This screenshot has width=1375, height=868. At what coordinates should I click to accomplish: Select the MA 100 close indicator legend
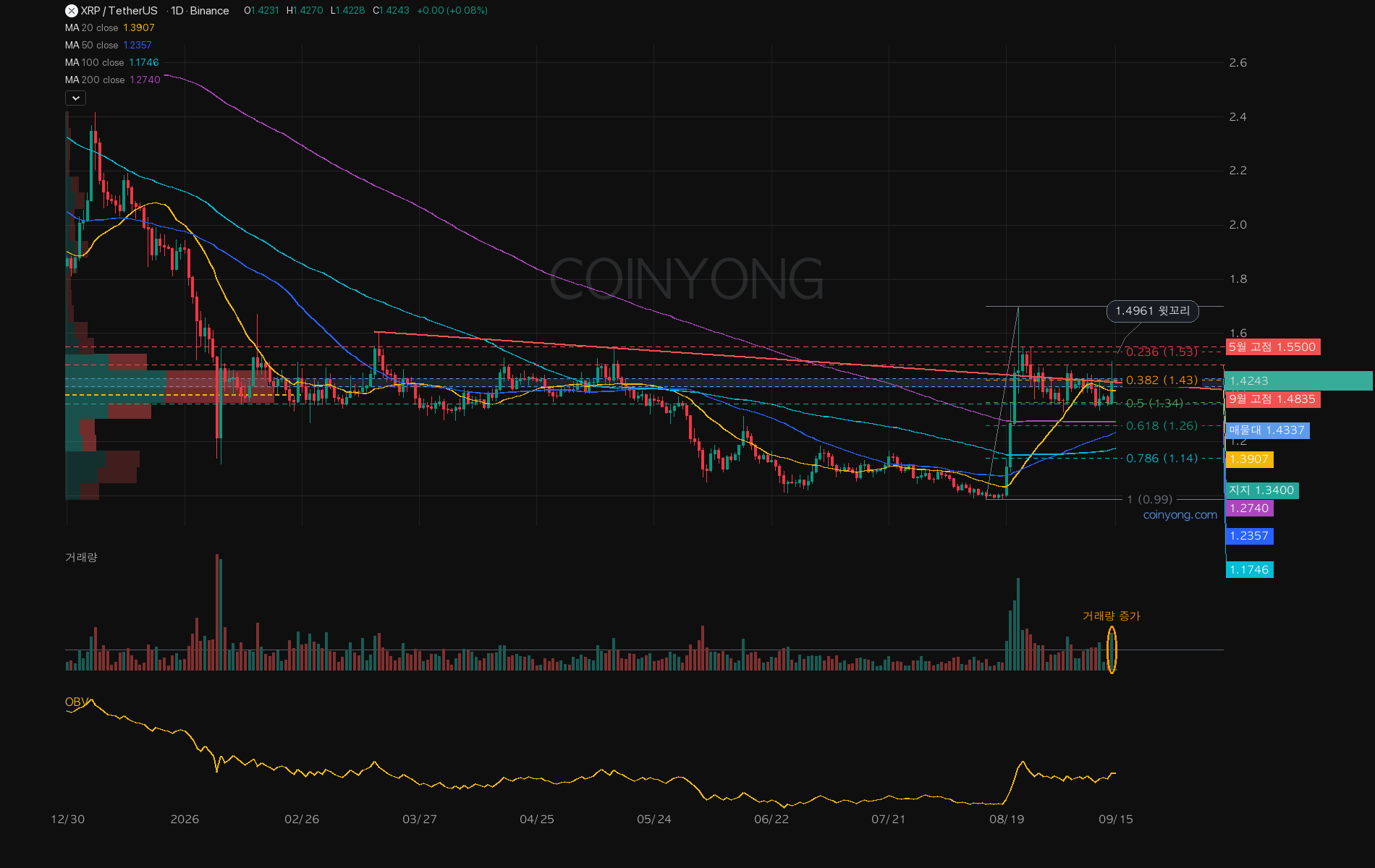pos(112,62)
